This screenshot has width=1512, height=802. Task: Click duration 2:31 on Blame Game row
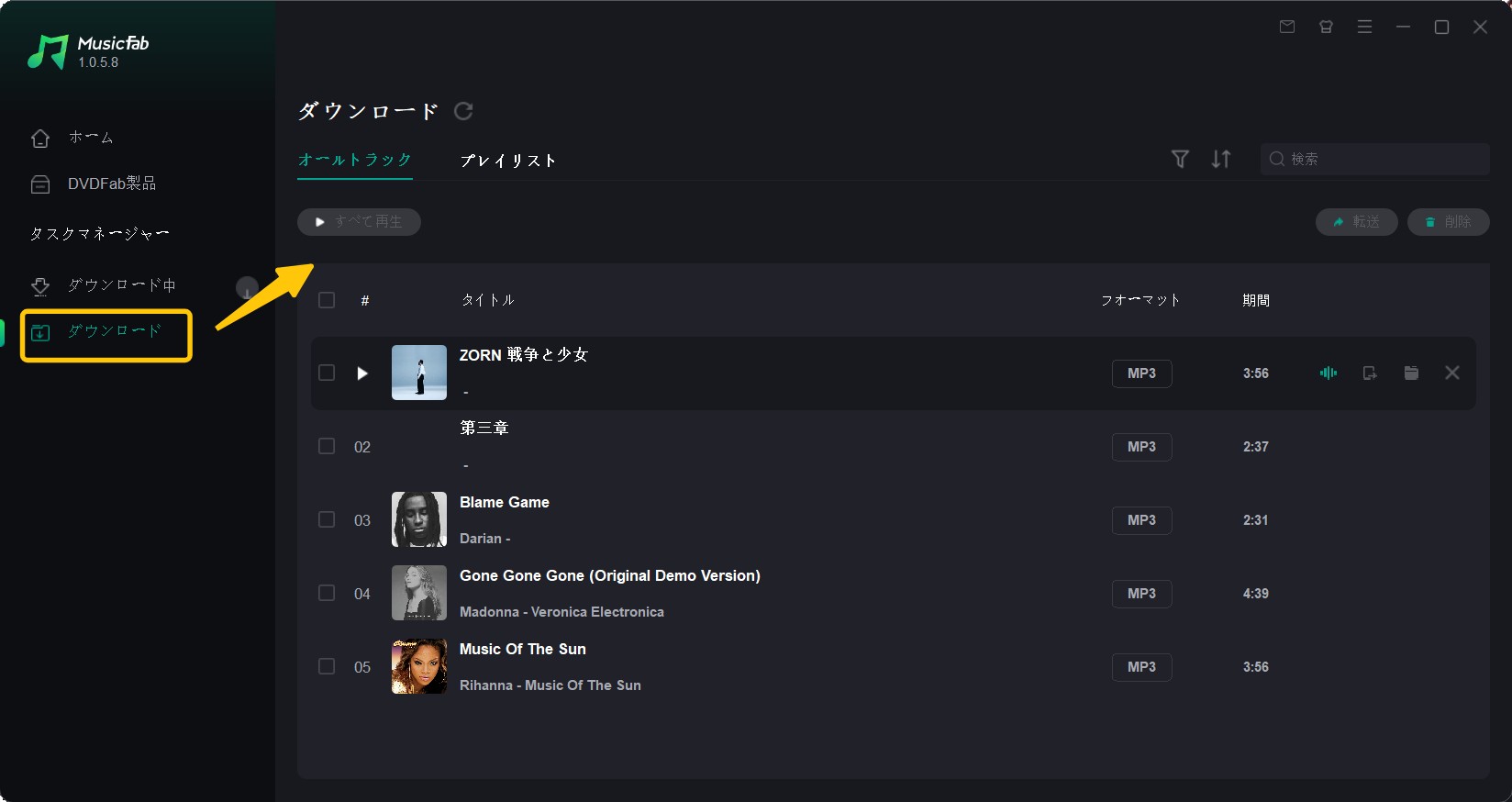coord(1256,520)
